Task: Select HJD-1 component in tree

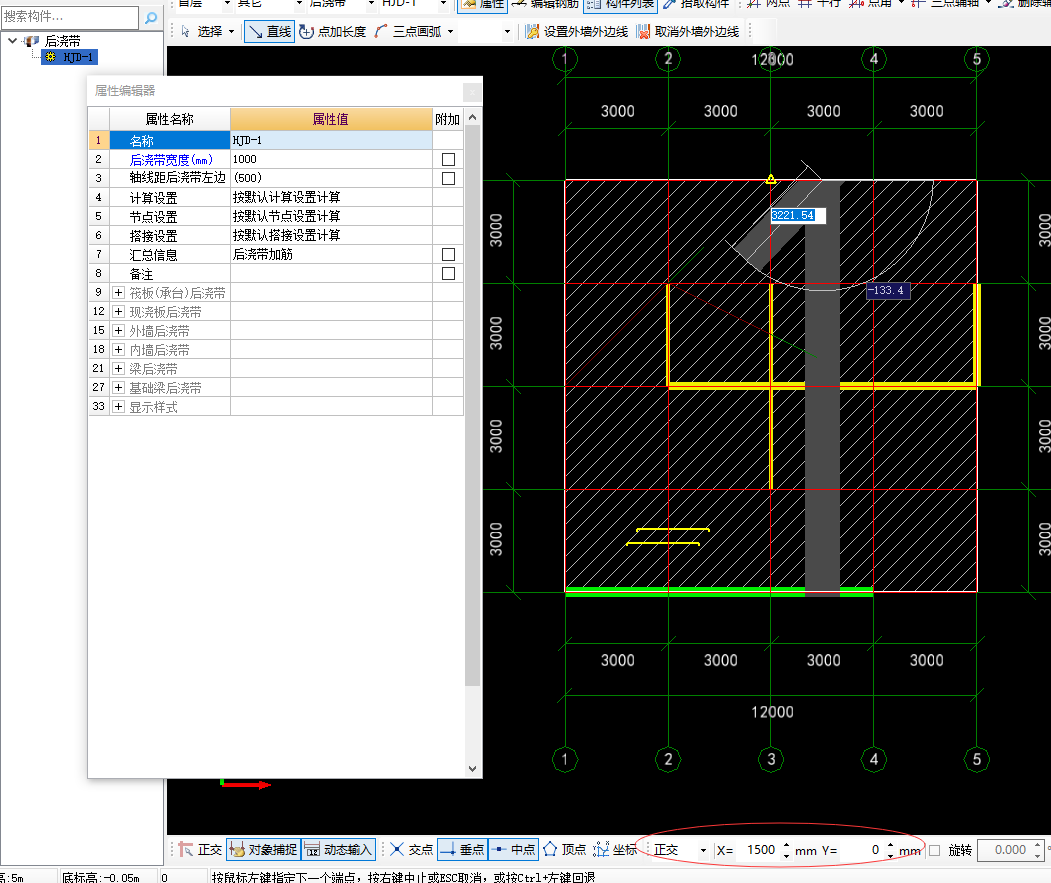Action: [x=70, y=58]
